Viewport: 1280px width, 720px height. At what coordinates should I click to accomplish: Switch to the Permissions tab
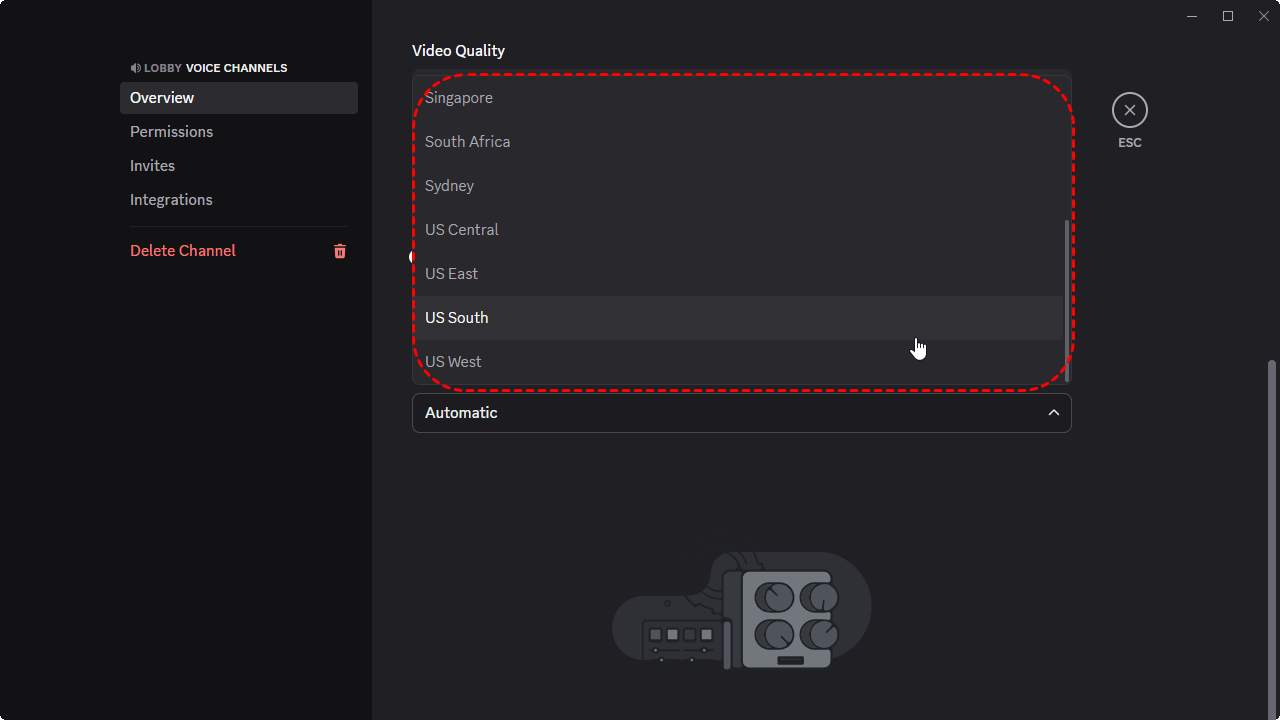[171, 132]
